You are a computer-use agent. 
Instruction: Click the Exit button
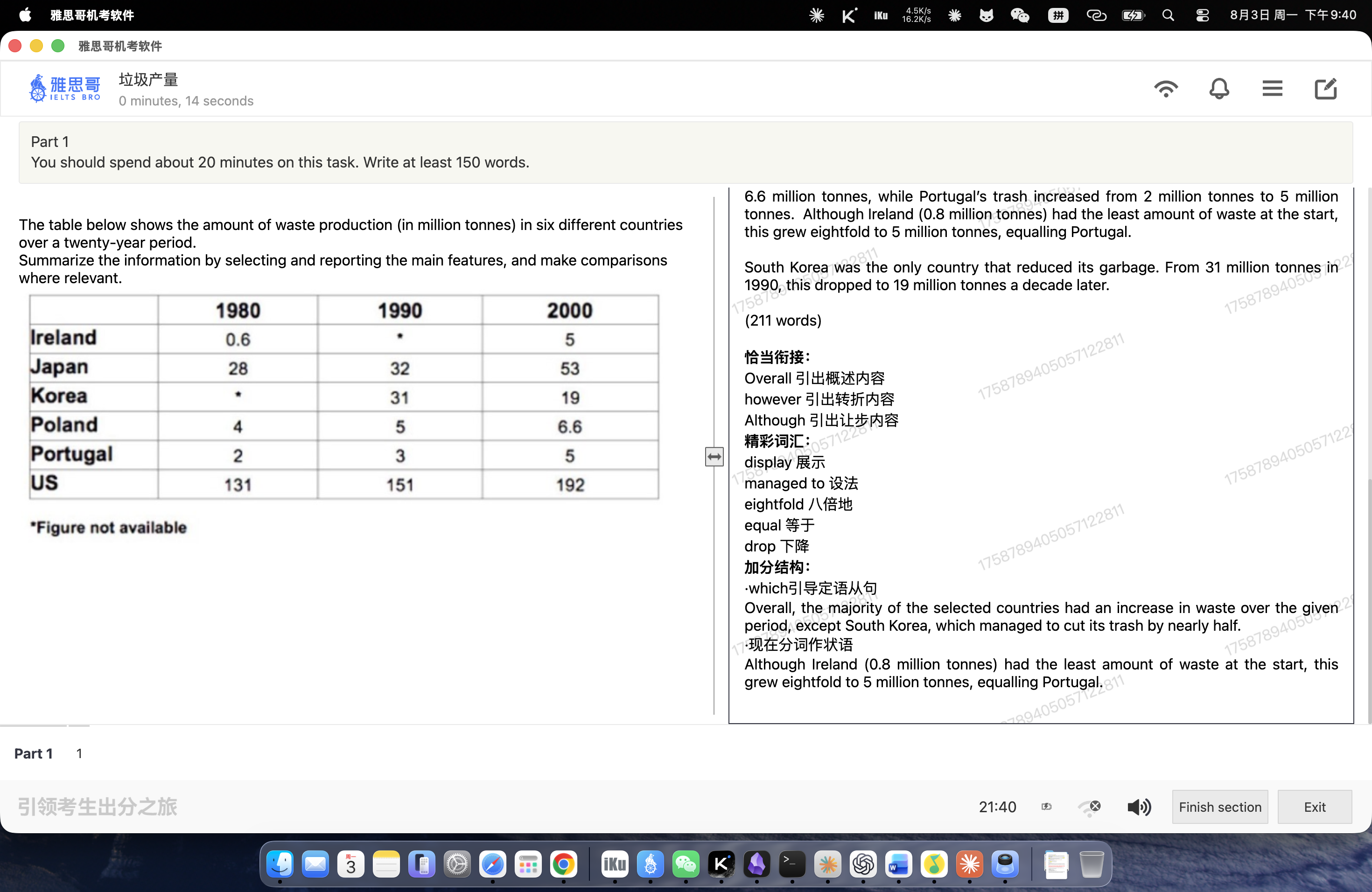pyautogui.click(x=1314, y=807)
